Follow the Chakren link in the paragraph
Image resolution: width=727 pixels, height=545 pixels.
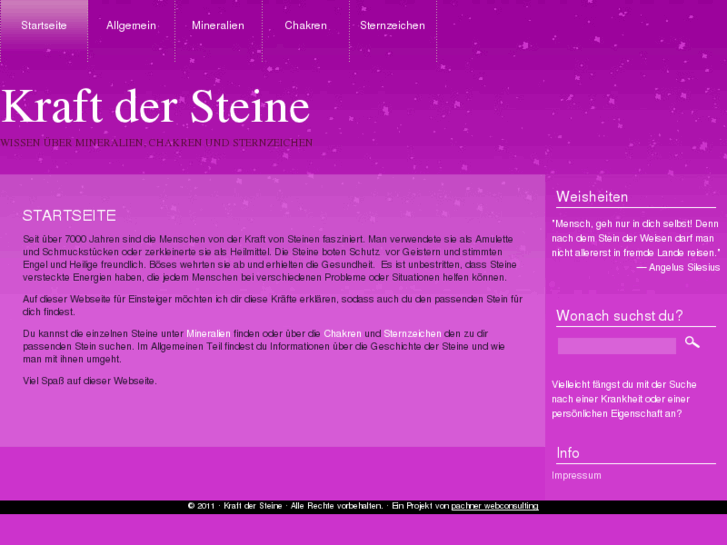pos(342,333)
